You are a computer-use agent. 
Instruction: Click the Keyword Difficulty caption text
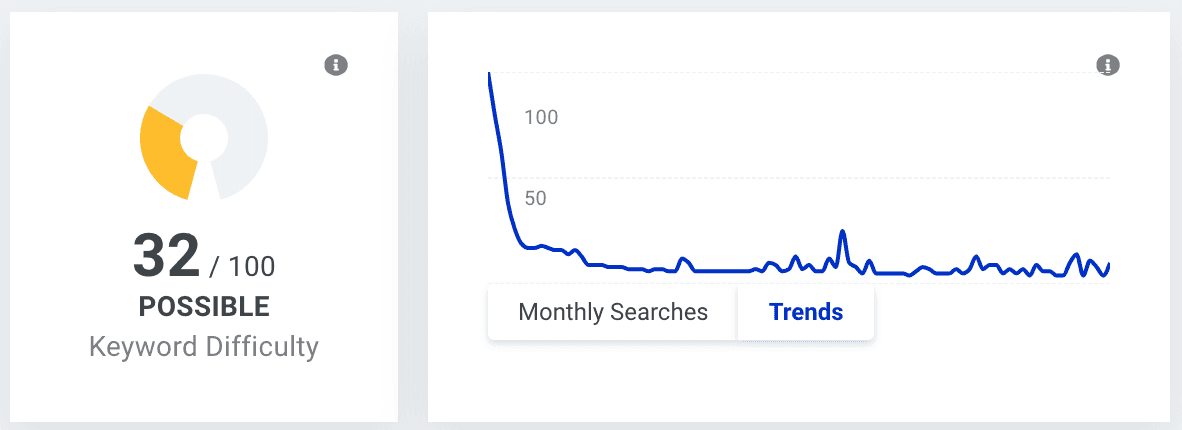[x=204, y=347]
